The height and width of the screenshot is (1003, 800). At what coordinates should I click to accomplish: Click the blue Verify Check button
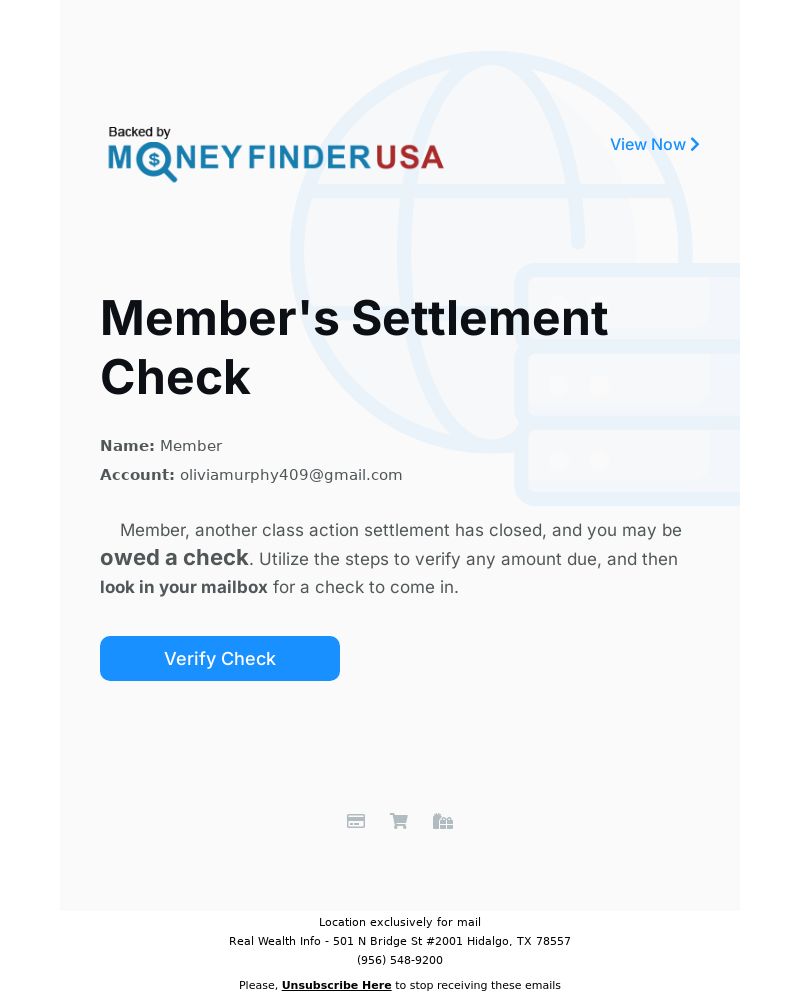220,658
